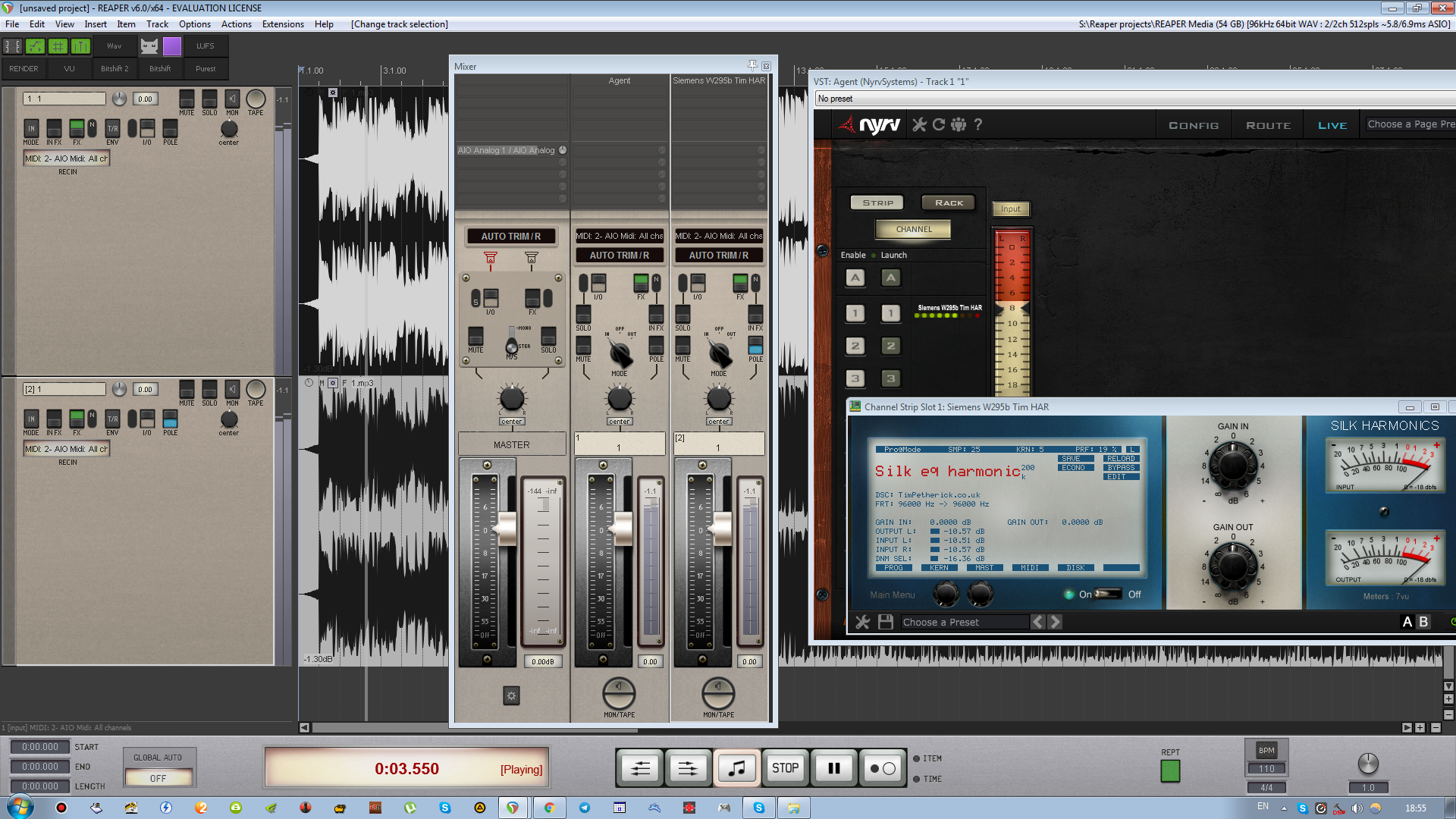Click LUFS toolbar button

205,46
